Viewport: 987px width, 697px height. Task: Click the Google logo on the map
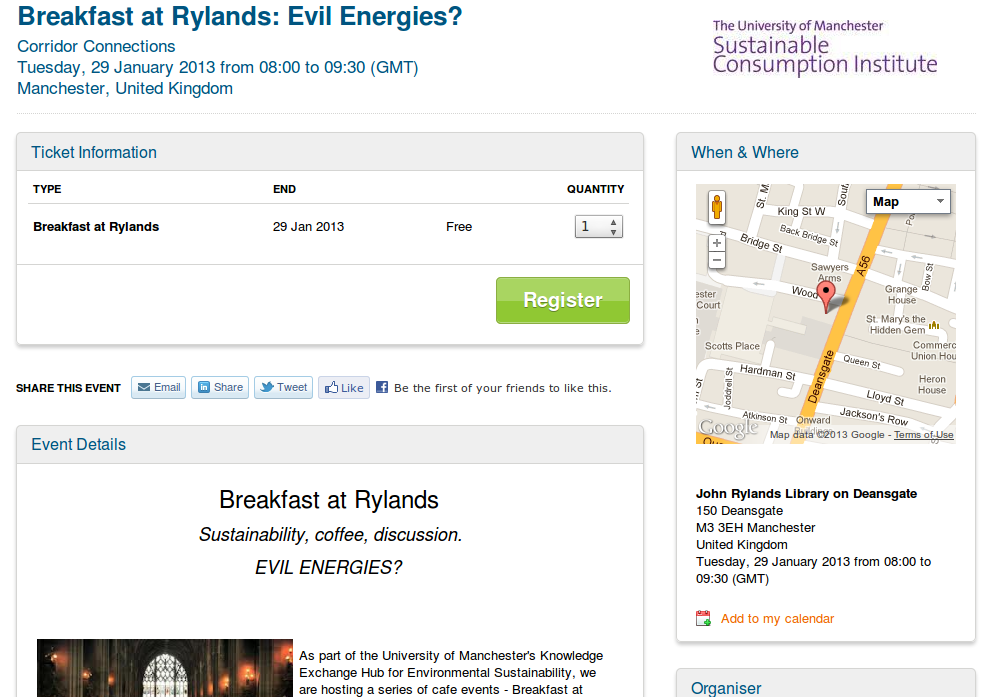[729, 428]
